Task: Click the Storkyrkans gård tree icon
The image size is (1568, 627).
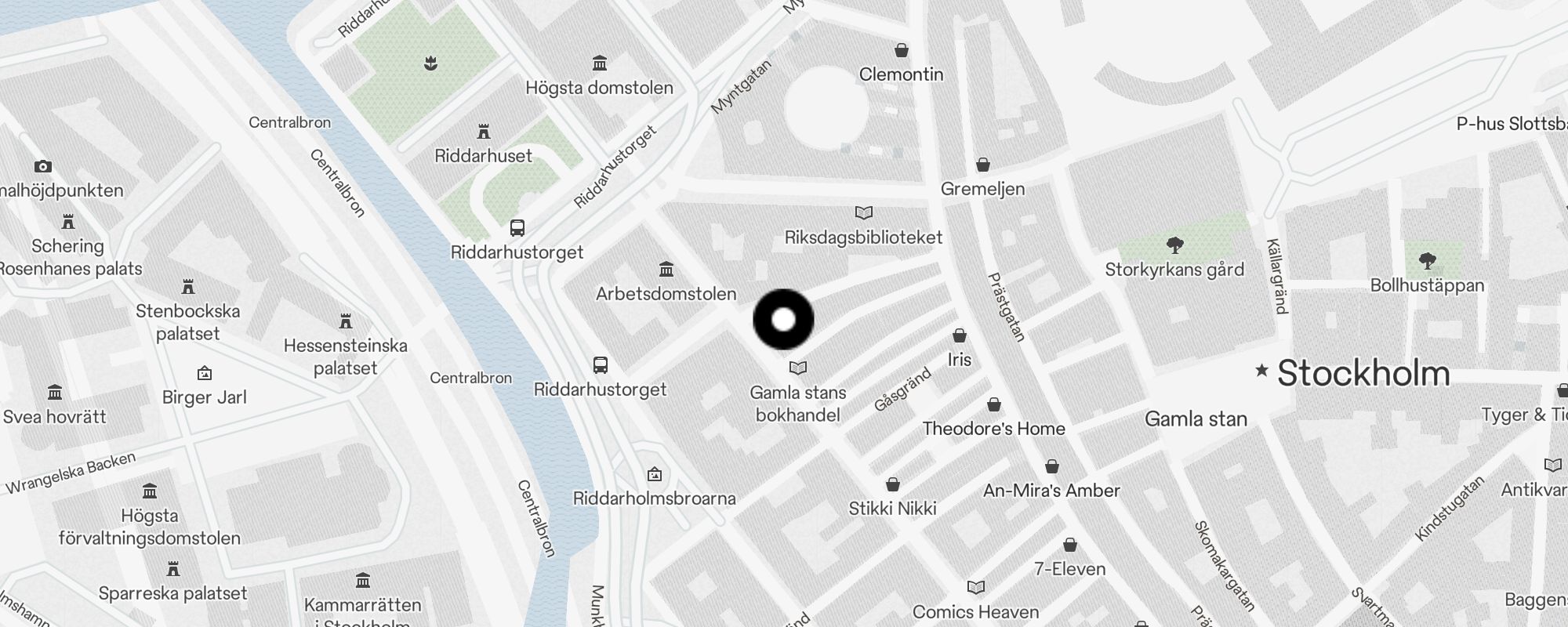Action: click(x=1174, y=245)
